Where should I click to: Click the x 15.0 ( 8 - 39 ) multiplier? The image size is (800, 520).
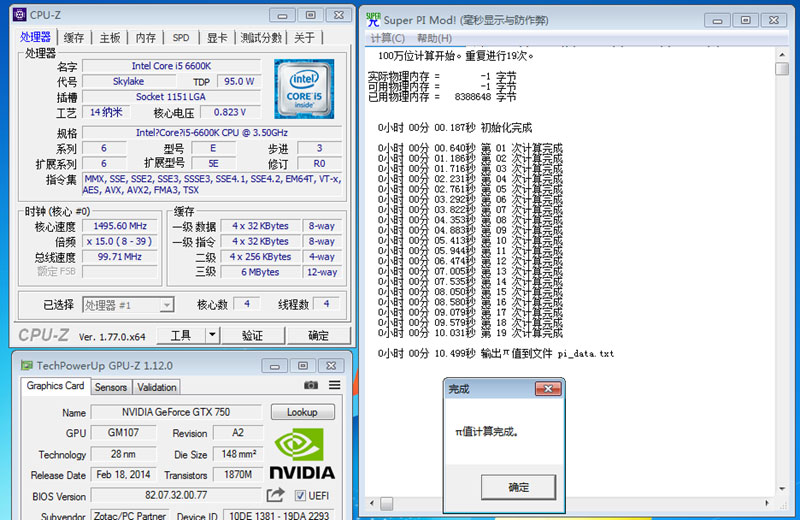[120, 241]
